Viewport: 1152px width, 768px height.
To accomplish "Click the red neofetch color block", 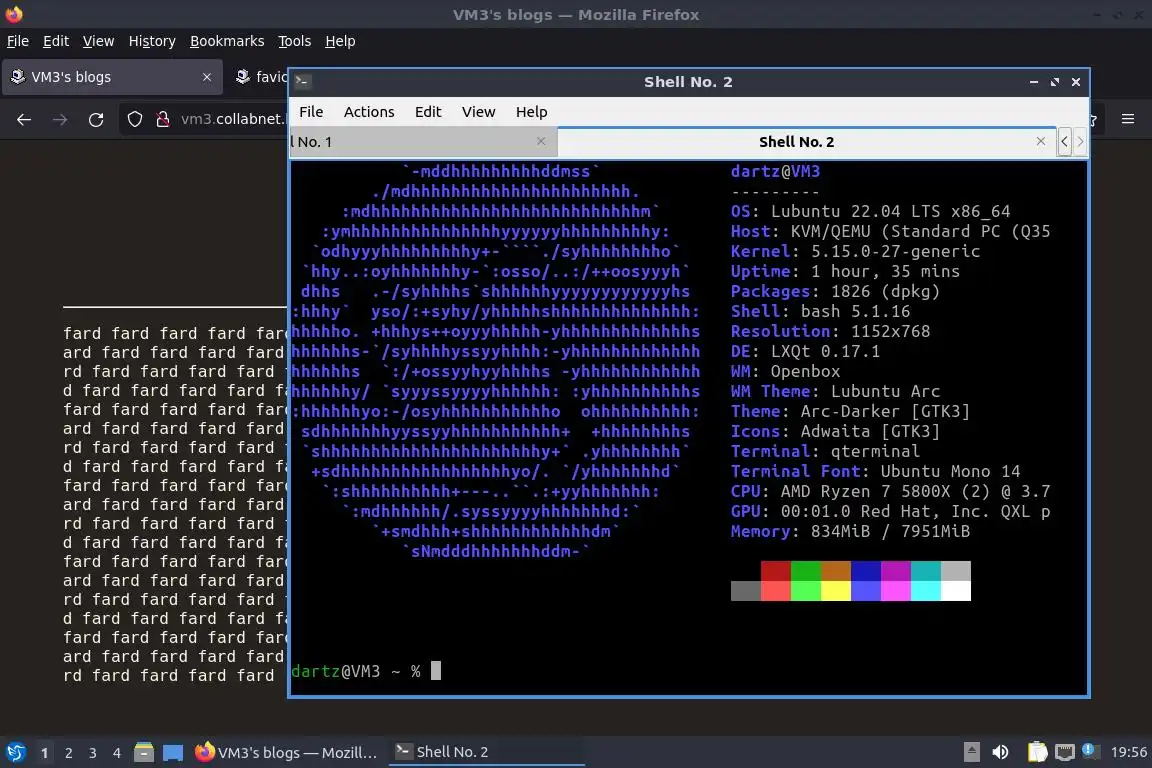I will click(775, 571).
